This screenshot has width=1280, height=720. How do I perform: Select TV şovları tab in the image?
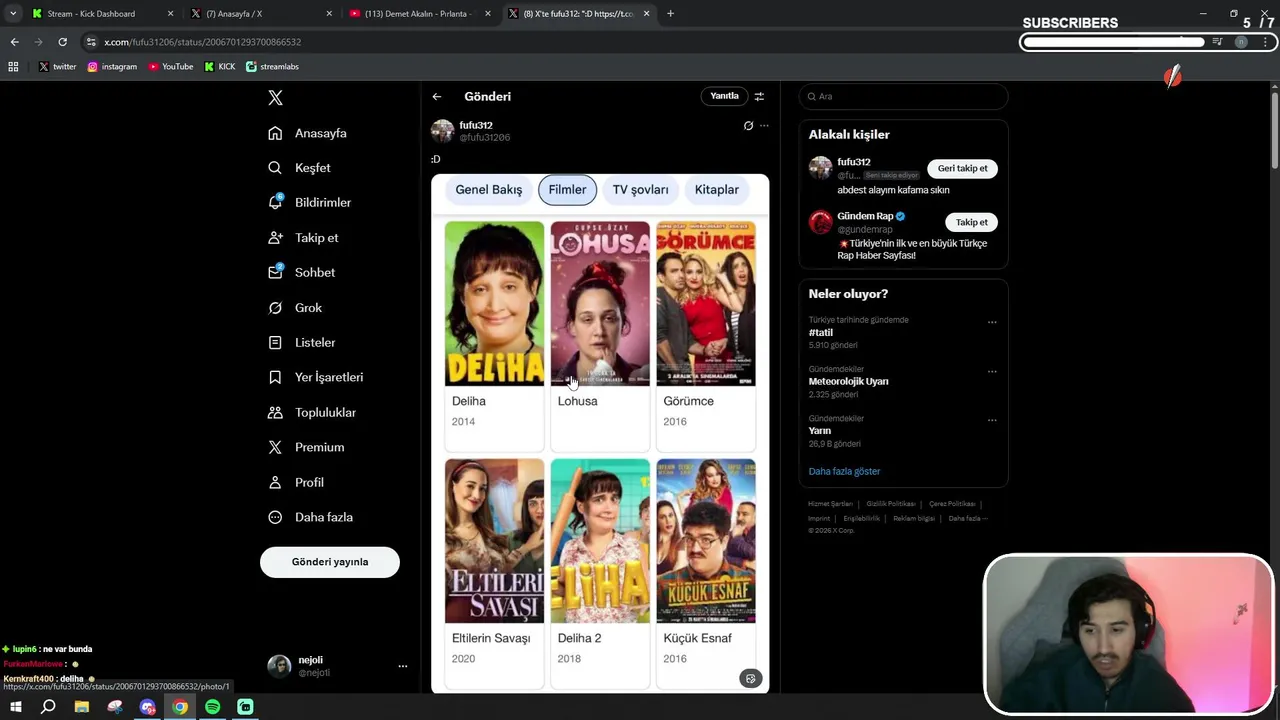coord(640,190)
